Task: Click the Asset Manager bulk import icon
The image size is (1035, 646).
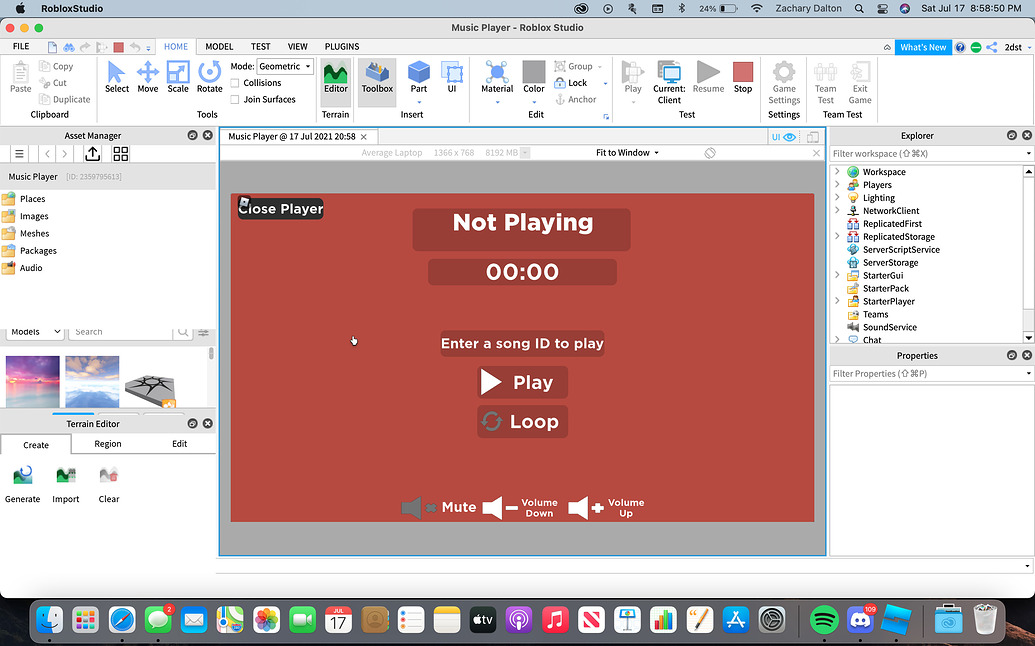Action: 92,154
